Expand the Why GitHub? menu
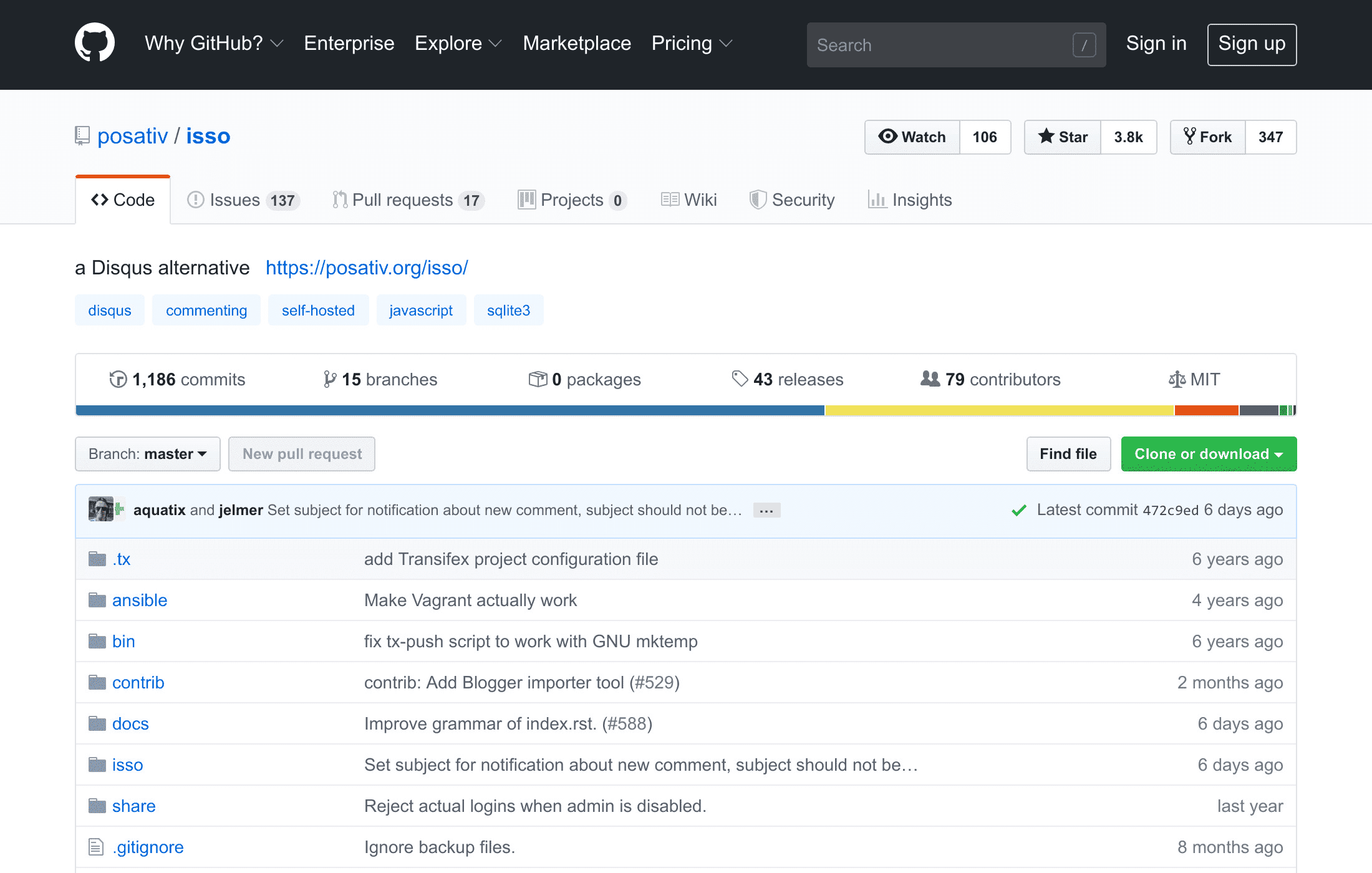Image resolution: width=1372 pixels, height=873 pixels. click(x=214, y=43)
